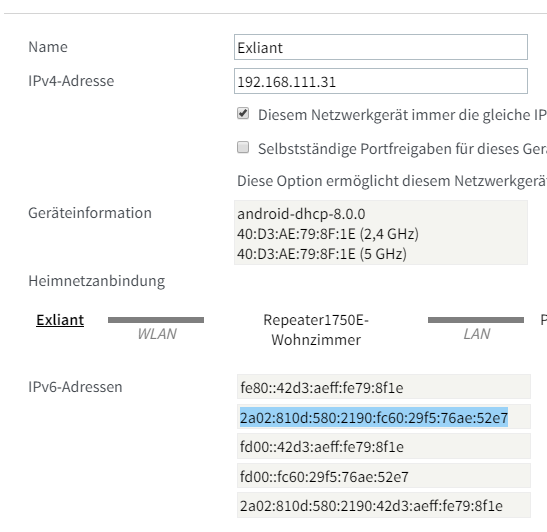Click the Heimnetzanbindung section label
Image resolution: width=547 pixels, height=532 pixels.
[97, 281]
